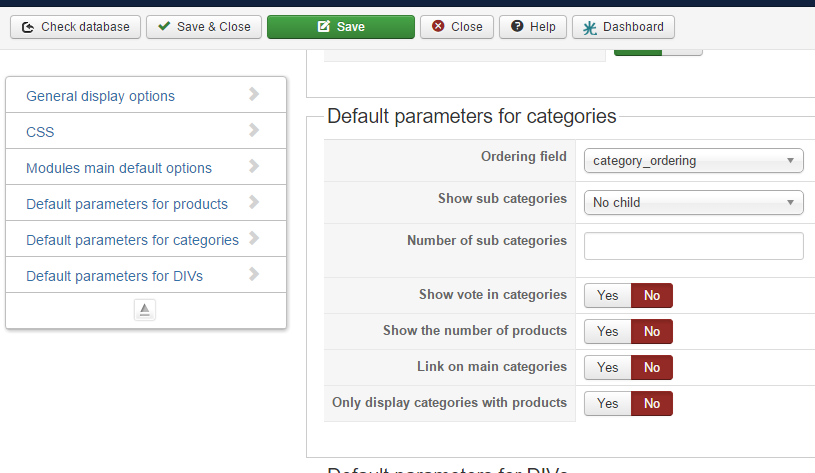Click chevron icon beside CSS menu entry
This screenshot has width=815, height=473.
pyautogui.click(x=254, y=130)
